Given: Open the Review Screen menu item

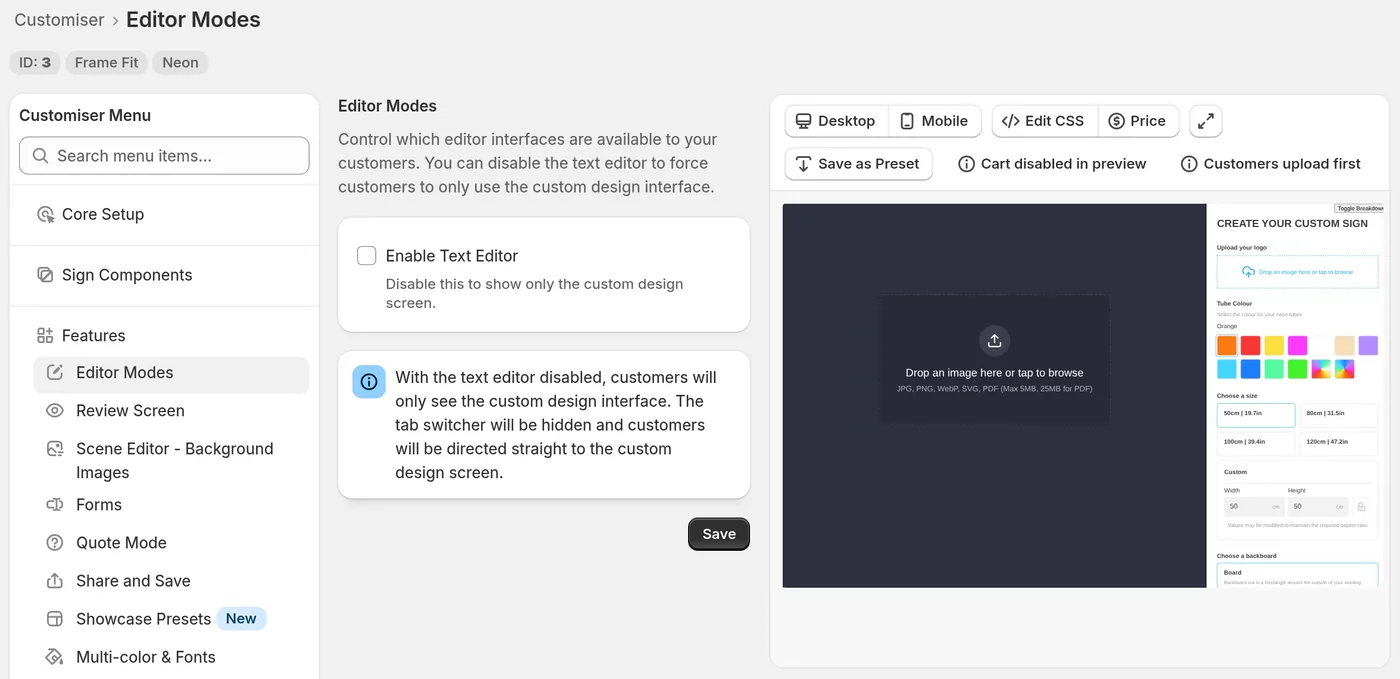Looking at the screenshot, I should point(171,411).
